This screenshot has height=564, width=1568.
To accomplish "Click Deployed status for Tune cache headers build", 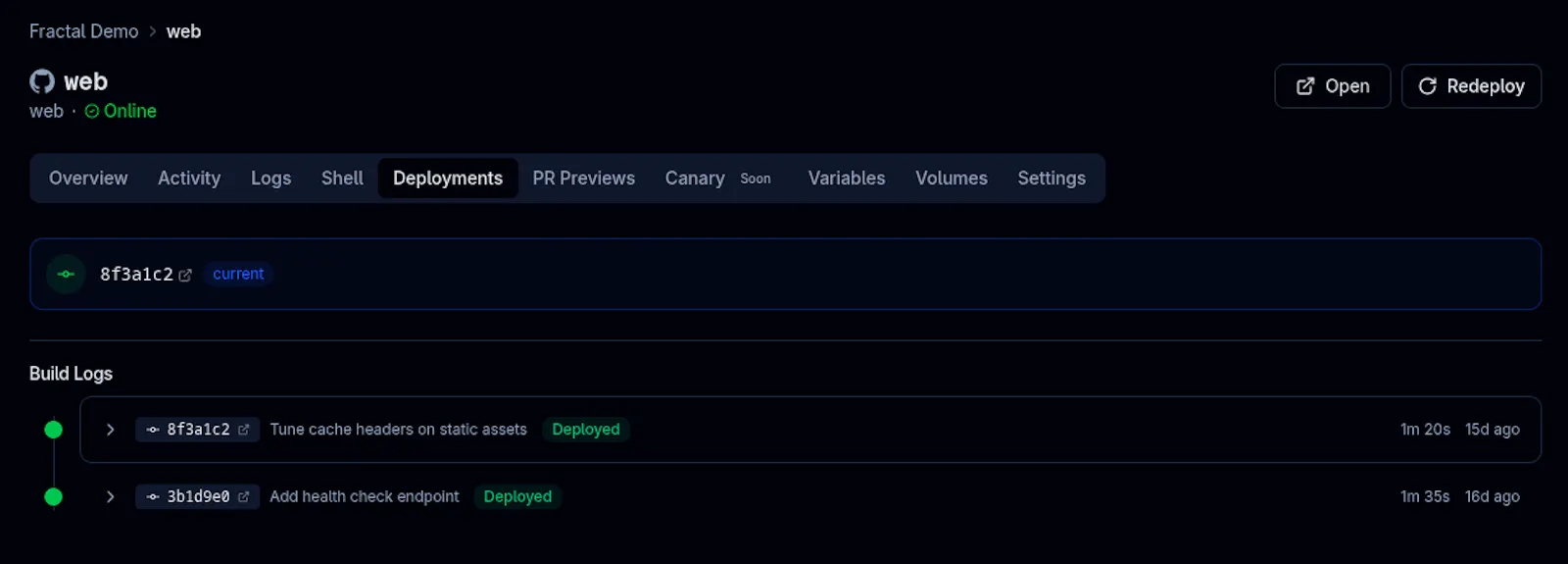I will pyautogui.click(x=586, y=430).
